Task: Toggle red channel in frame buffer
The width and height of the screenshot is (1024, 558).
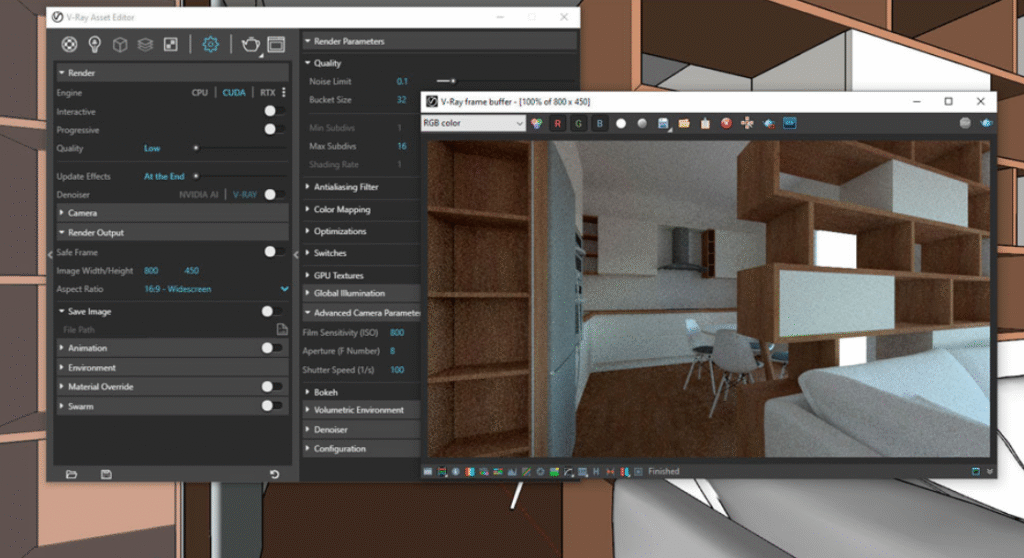Action: pos(557,123)
